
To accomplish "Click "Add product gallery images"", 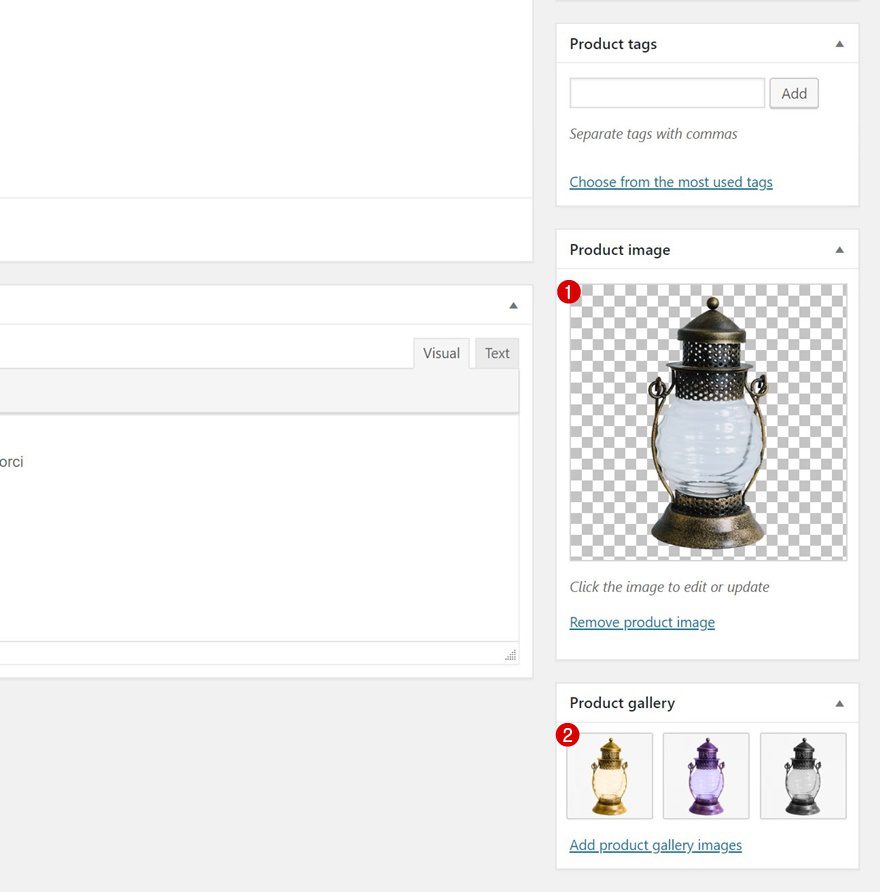I will point(655,845).
